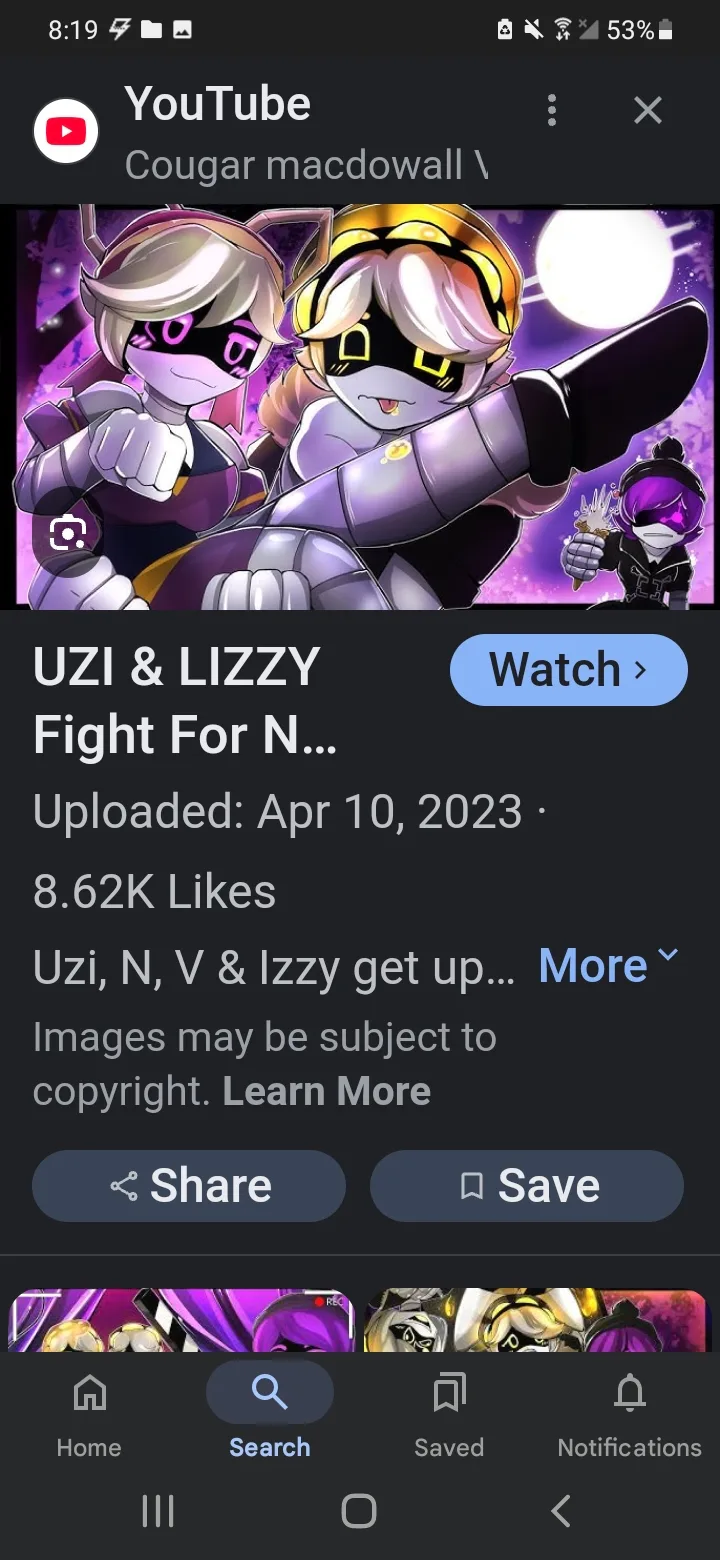Tap the YouTube logo icon
Viewport: 720px width, 1560px height.
66,131
